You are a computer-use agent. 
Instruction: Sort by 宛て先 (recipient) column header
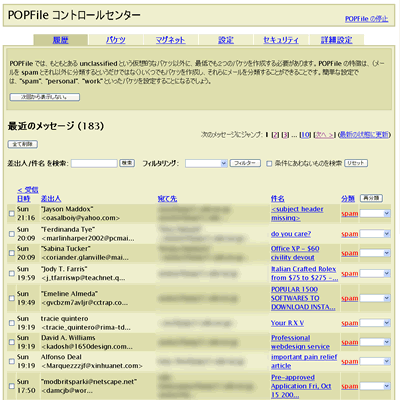point(167,199)
